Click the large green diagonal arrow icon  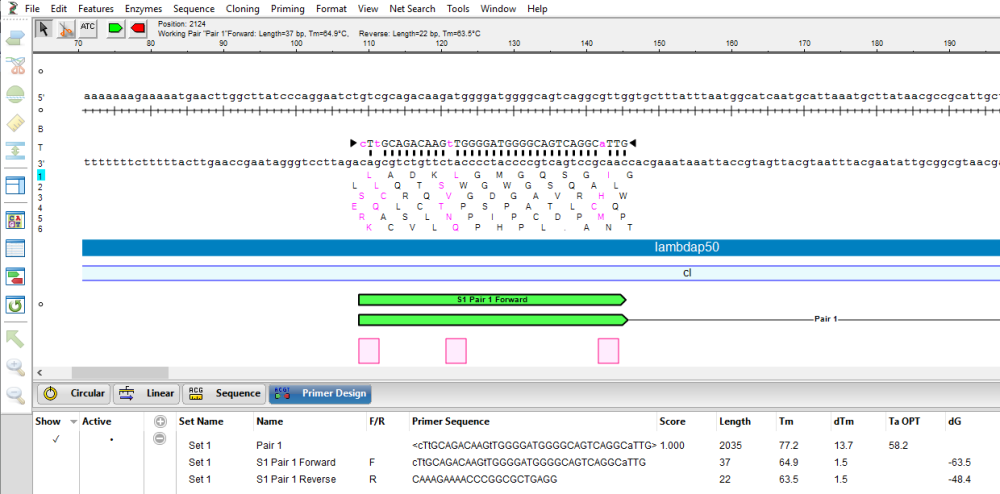point(15,338)
